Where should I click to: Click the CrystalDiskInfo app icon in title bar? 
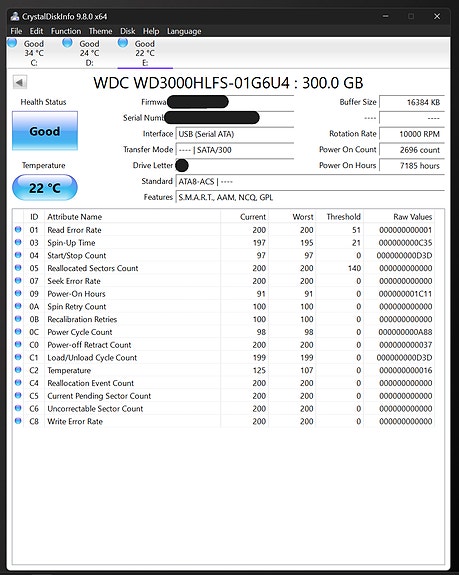tap(15, 16)
